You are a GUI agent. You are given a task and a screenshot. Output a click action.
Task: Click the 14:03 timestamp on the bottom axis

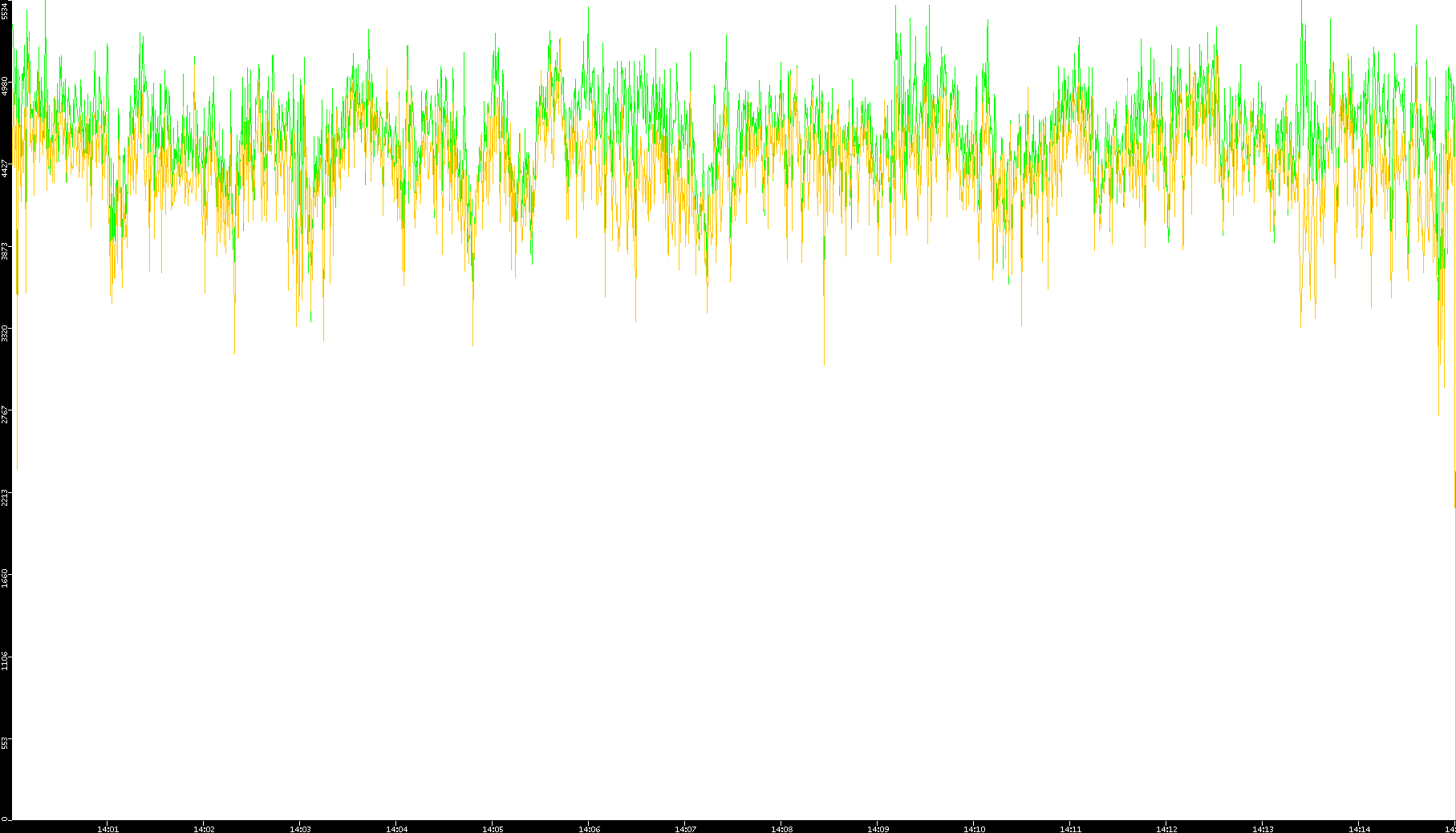pos(300,829)
